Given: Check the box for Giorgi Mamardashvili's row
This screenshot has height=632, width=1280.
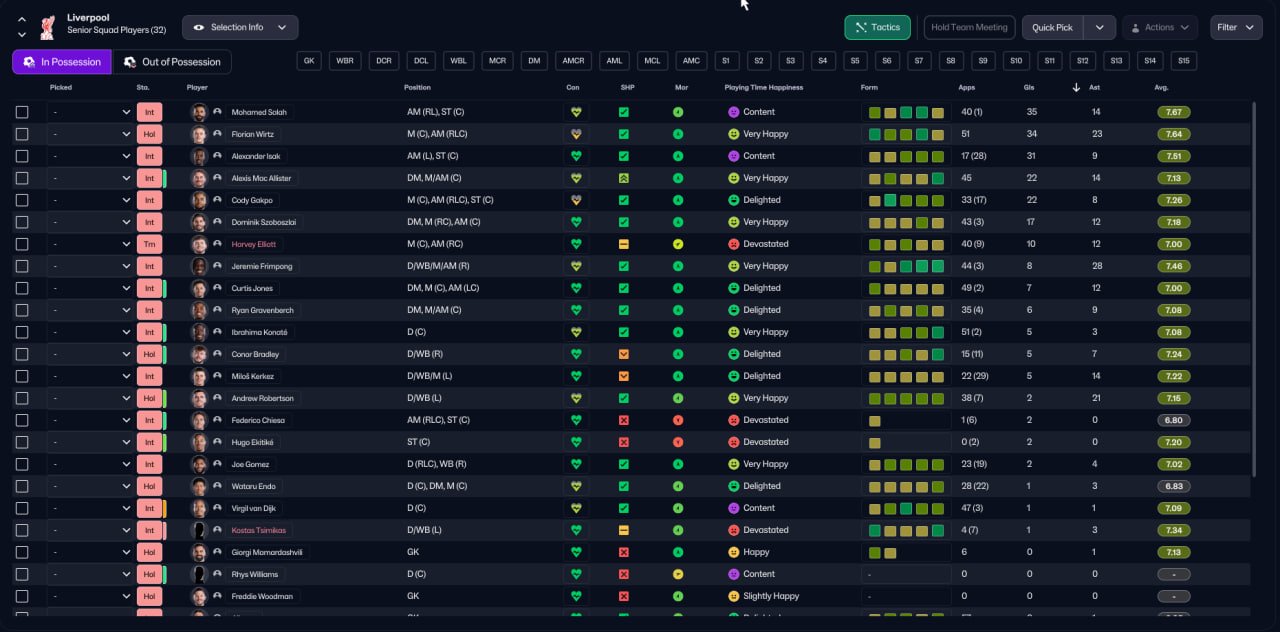Looking at the screenshot, I should point(22,552).
